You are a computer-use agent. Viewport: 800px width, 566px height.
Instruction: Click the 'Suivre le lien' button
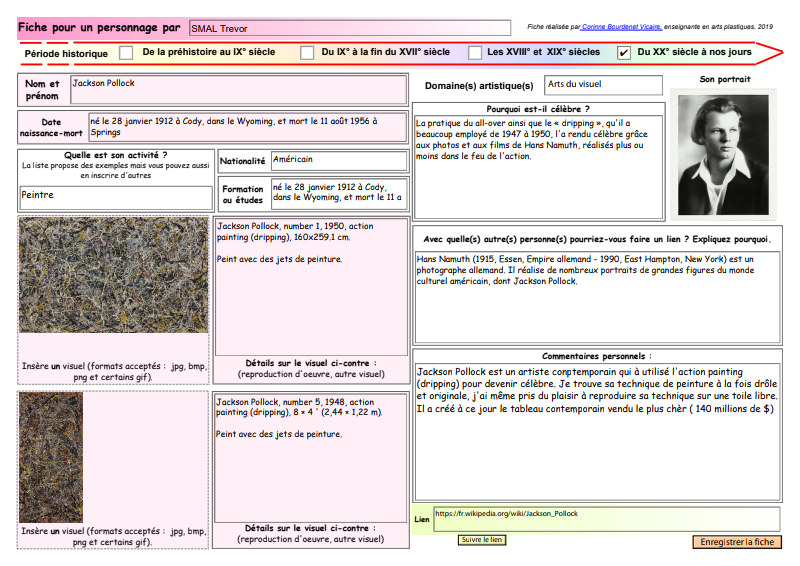(x=482, y=540)
